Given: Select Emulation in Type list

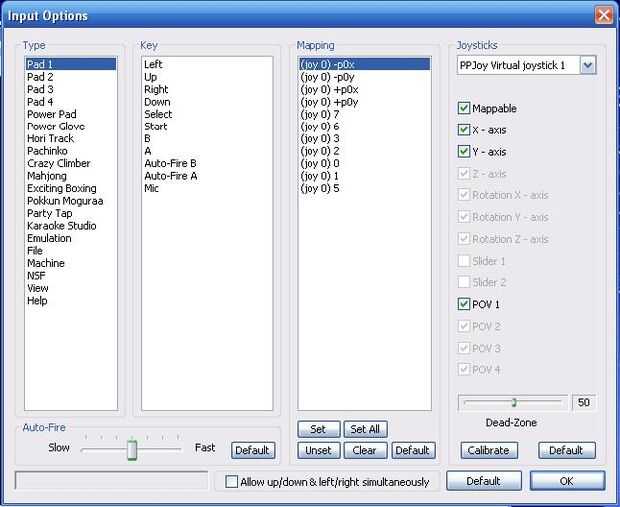Looking at the screenshot, I should (x=71, y=238).
